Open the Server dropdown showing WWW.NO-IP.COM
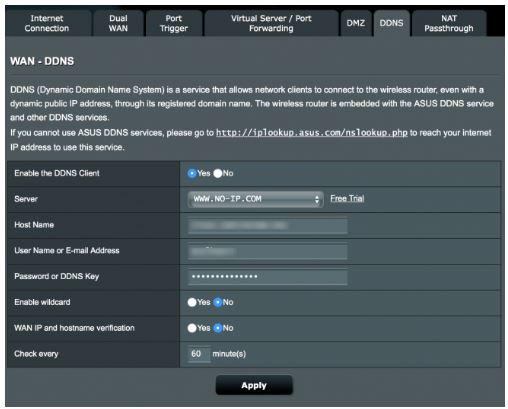The image size is (508, 409). tap(255, 199)
